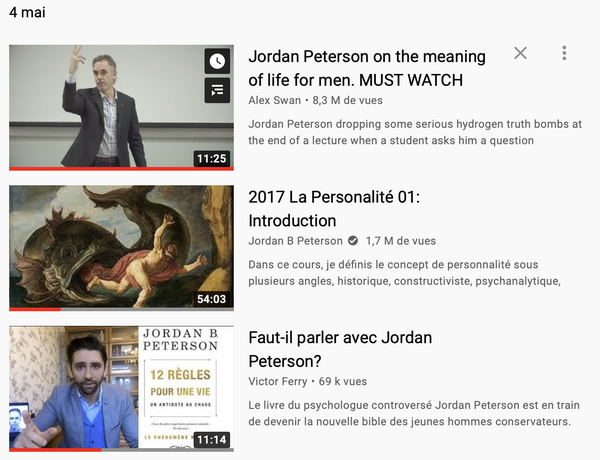Visit Alex Swan channel
The height and width of the screenshot is (460, 600).
coord(274,100)
